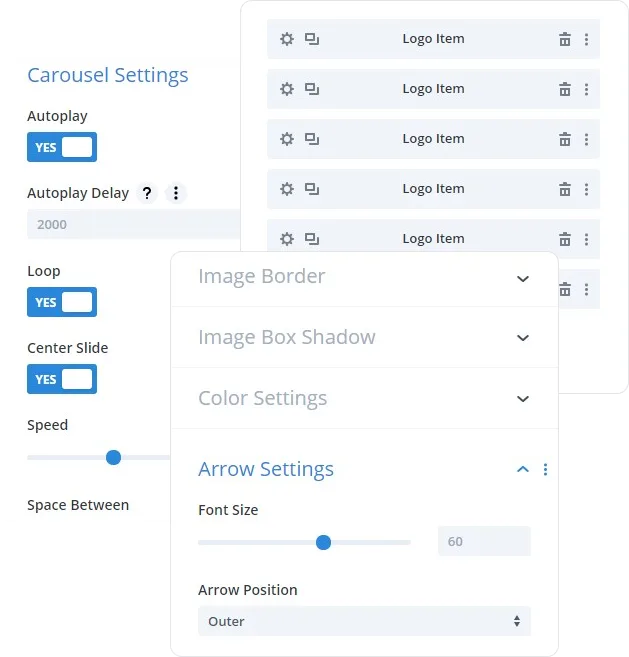
Task: Click the Font Size slider handle
Action: (x=323, y=542)
